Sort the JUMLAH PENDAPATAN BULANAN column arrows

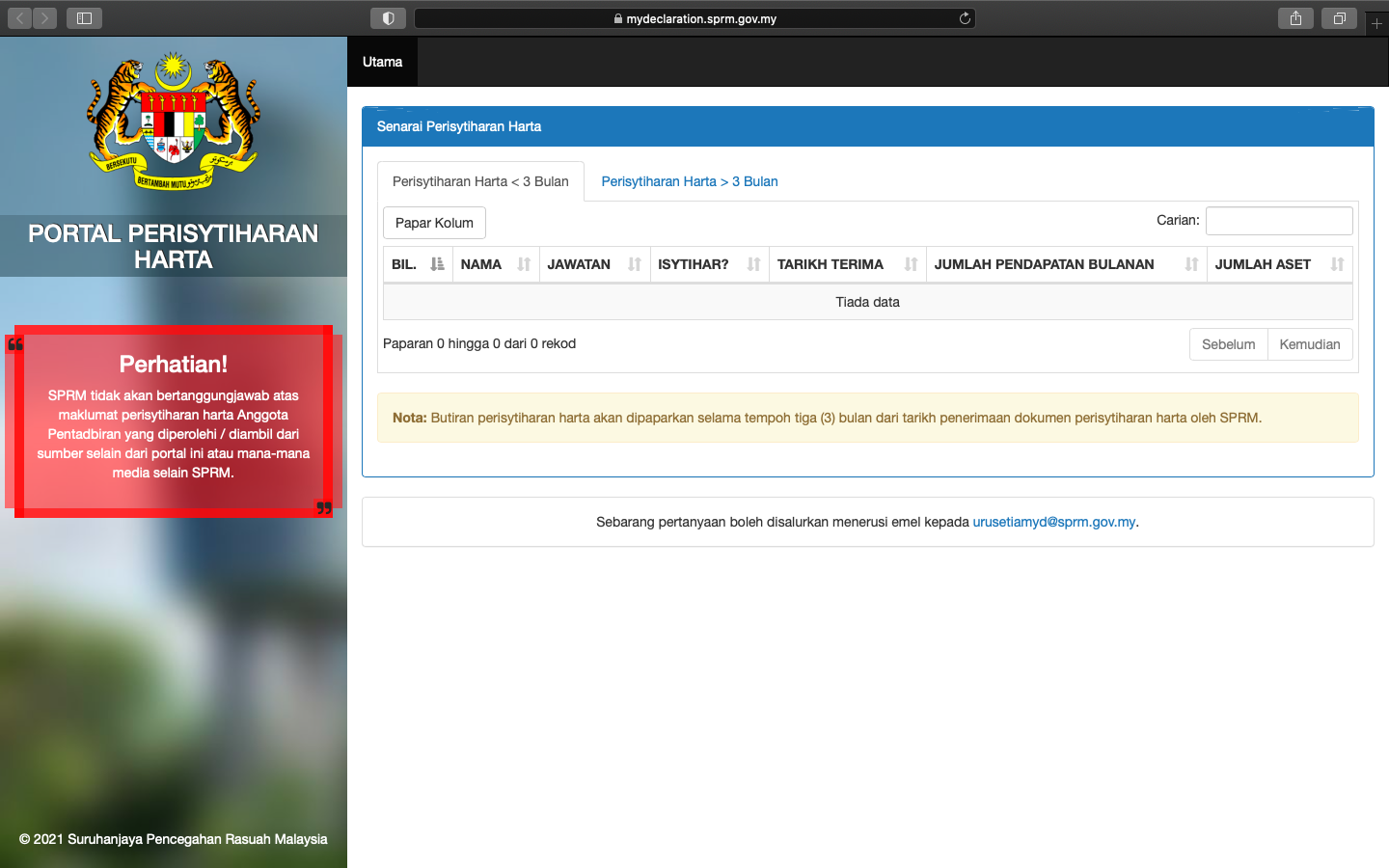tap(1191, 264)
